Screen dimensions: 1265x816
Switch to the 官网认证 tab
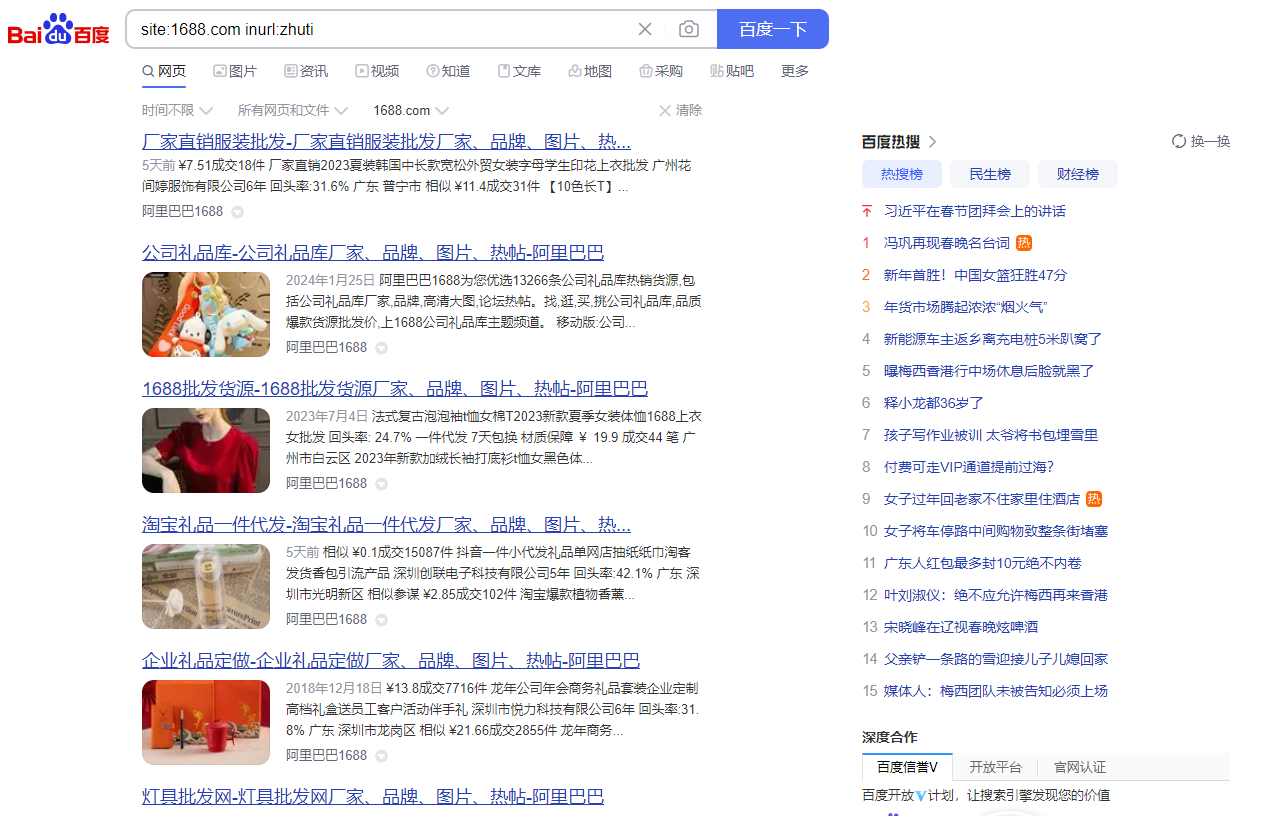[1080, 767]
